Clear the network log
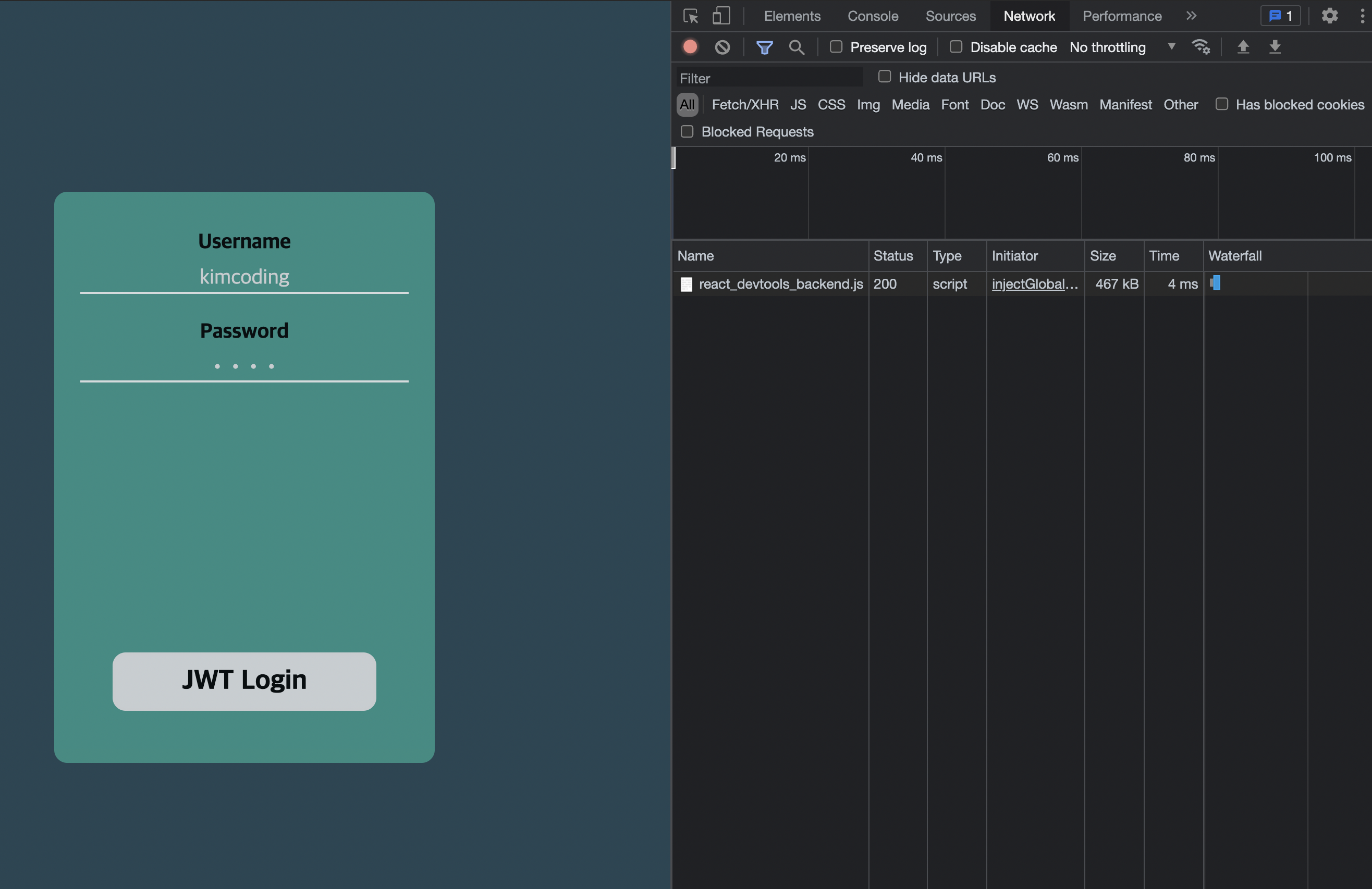This screenshot has width=1372, height=889. tap(722, 47)
